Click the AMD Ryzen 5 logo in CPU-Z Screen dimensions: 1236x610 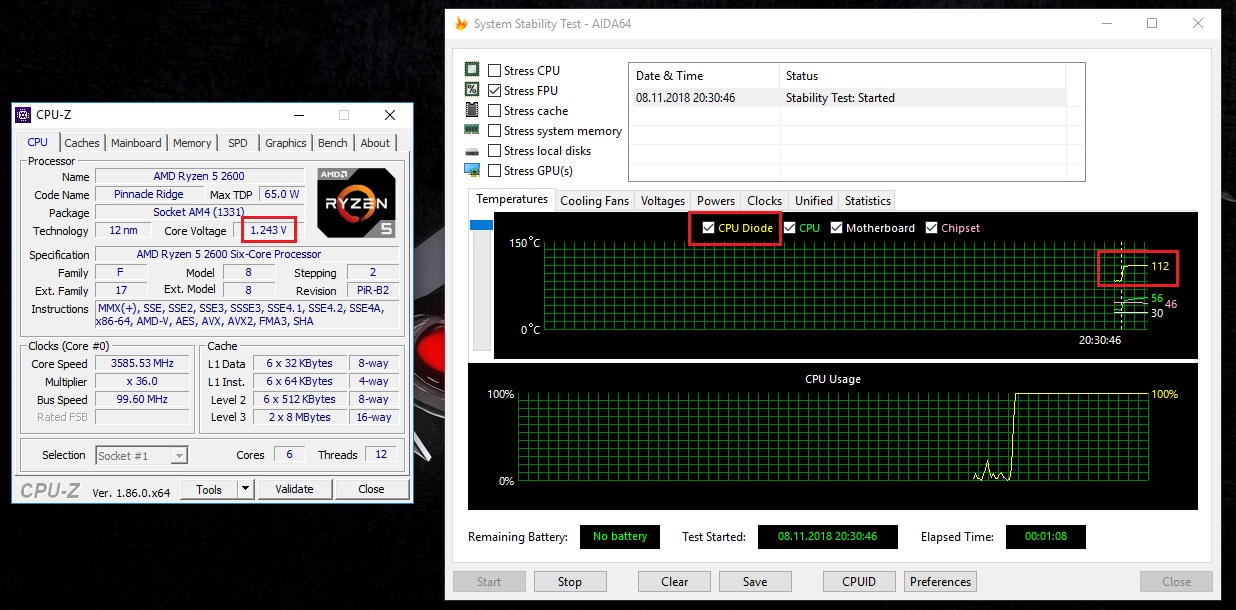click(x=356, y=203)
